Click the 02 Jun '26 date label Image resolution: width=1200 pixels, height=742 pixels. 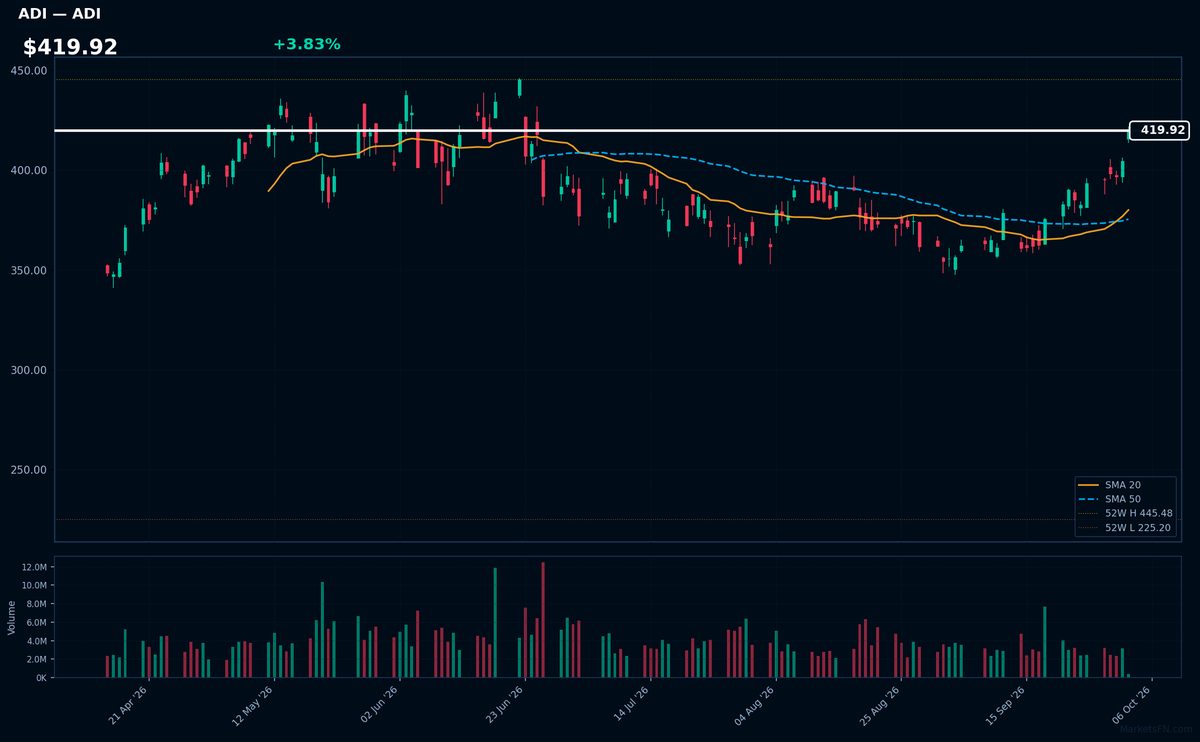(380, 704)
